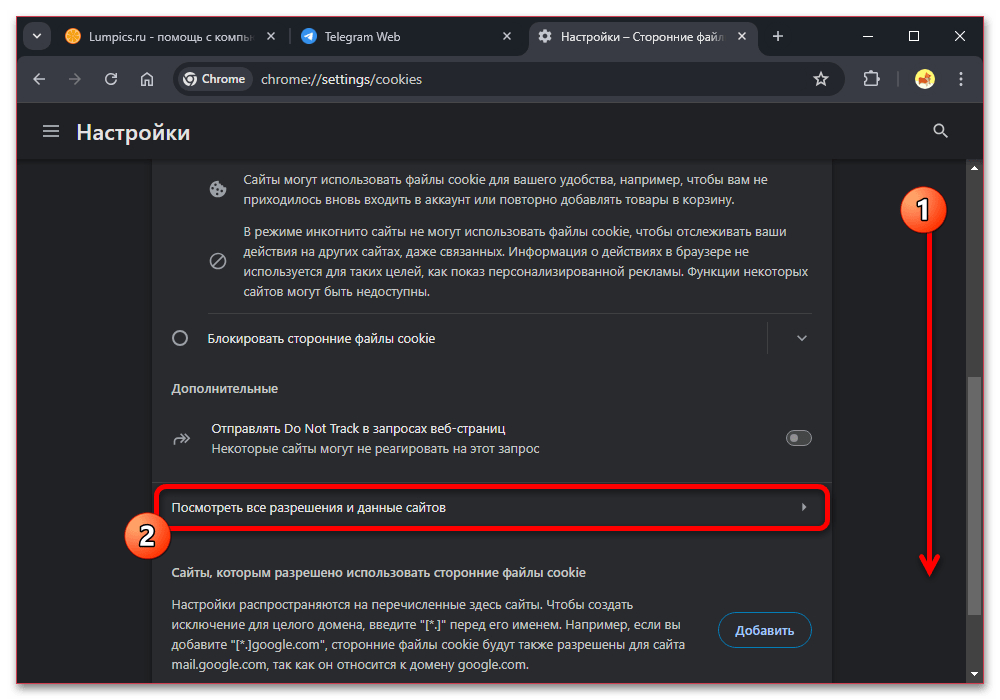This screenshot has width=1000, height=700.
Task: Go to the browser home page
Action: [147, 79]
